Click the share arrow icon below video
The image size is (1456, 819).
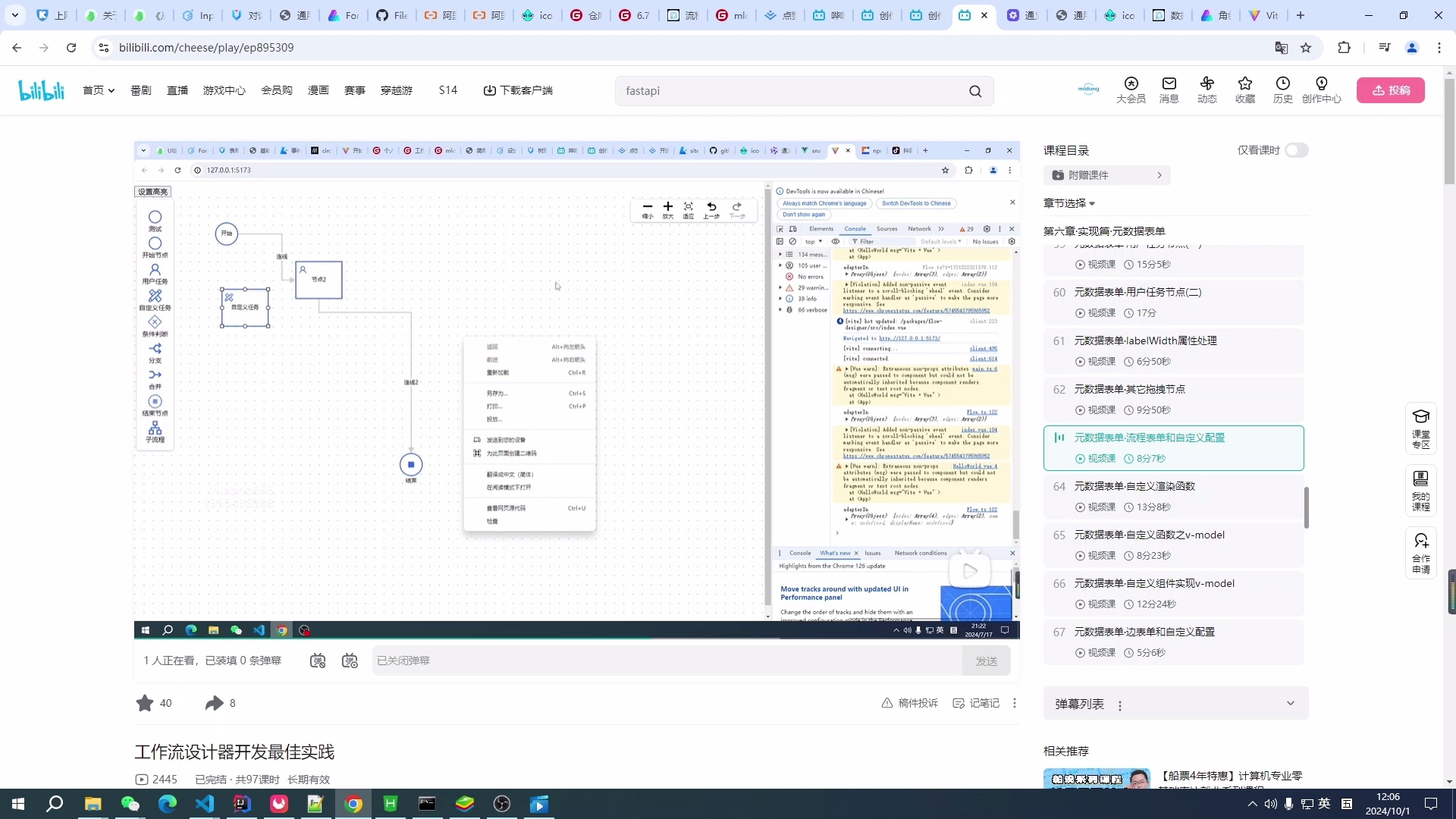click(214, 703)
